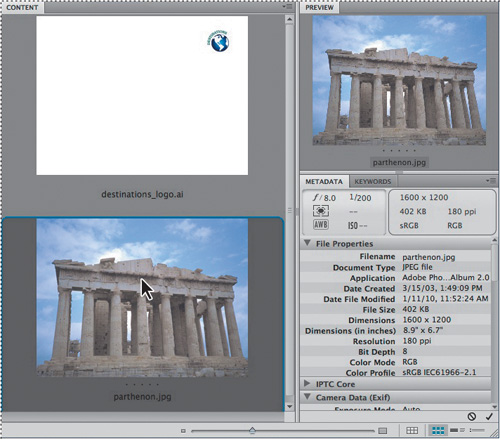
Task: Select the destinations_logo.ai thumbnail
Action: pyautogui.click(x=142, y=95)
